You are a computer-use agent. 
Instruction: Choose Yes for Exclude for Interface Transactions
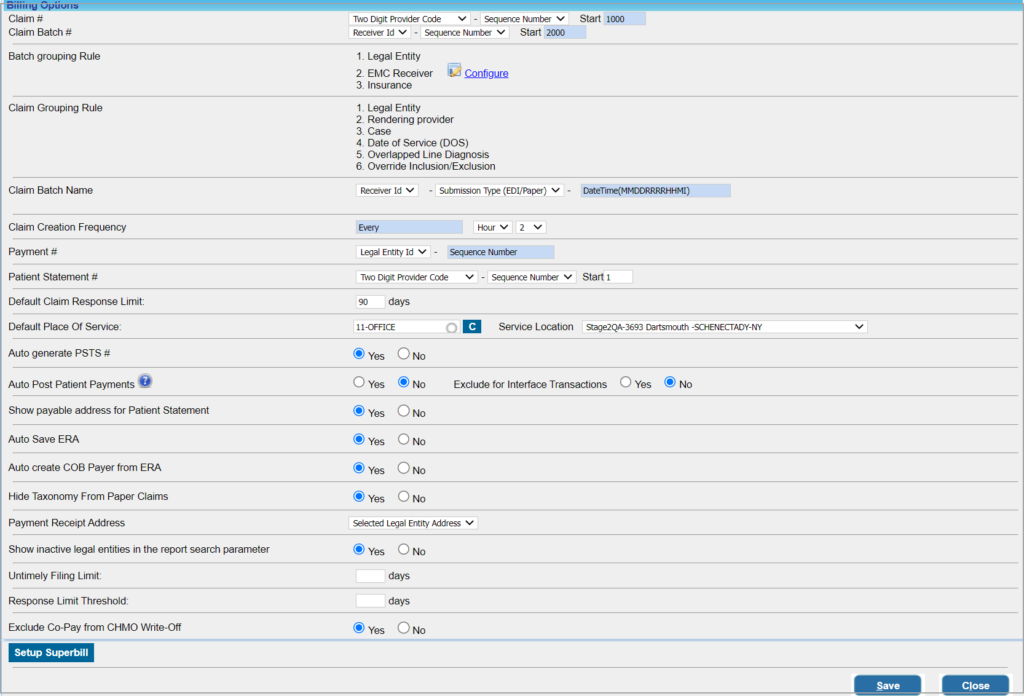[x=626, y=382]
